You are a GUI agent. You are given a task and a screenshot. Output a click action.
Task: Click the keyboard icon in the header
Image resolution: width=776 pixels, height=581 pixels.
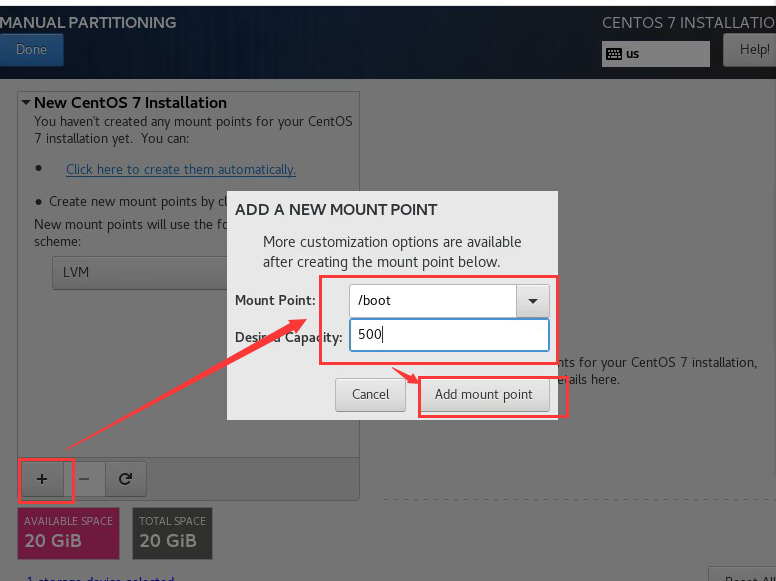[x=614, y=54]
